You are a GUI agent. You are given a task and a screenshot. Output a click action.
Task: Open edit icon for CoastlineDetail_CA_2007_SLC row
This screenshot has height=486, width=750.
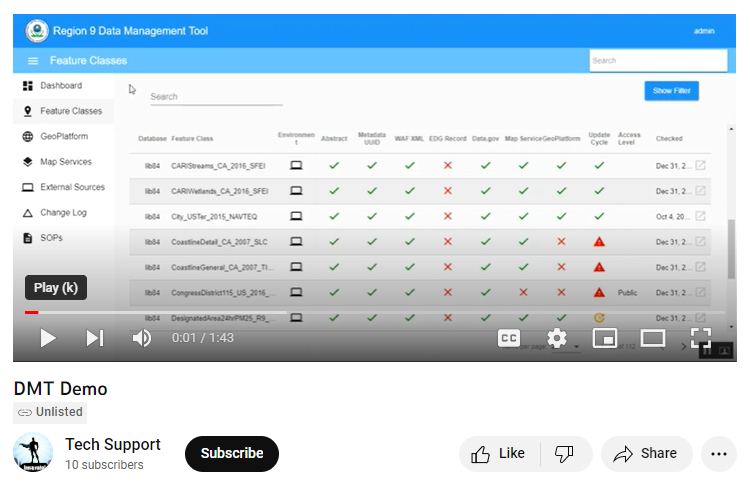700,242
